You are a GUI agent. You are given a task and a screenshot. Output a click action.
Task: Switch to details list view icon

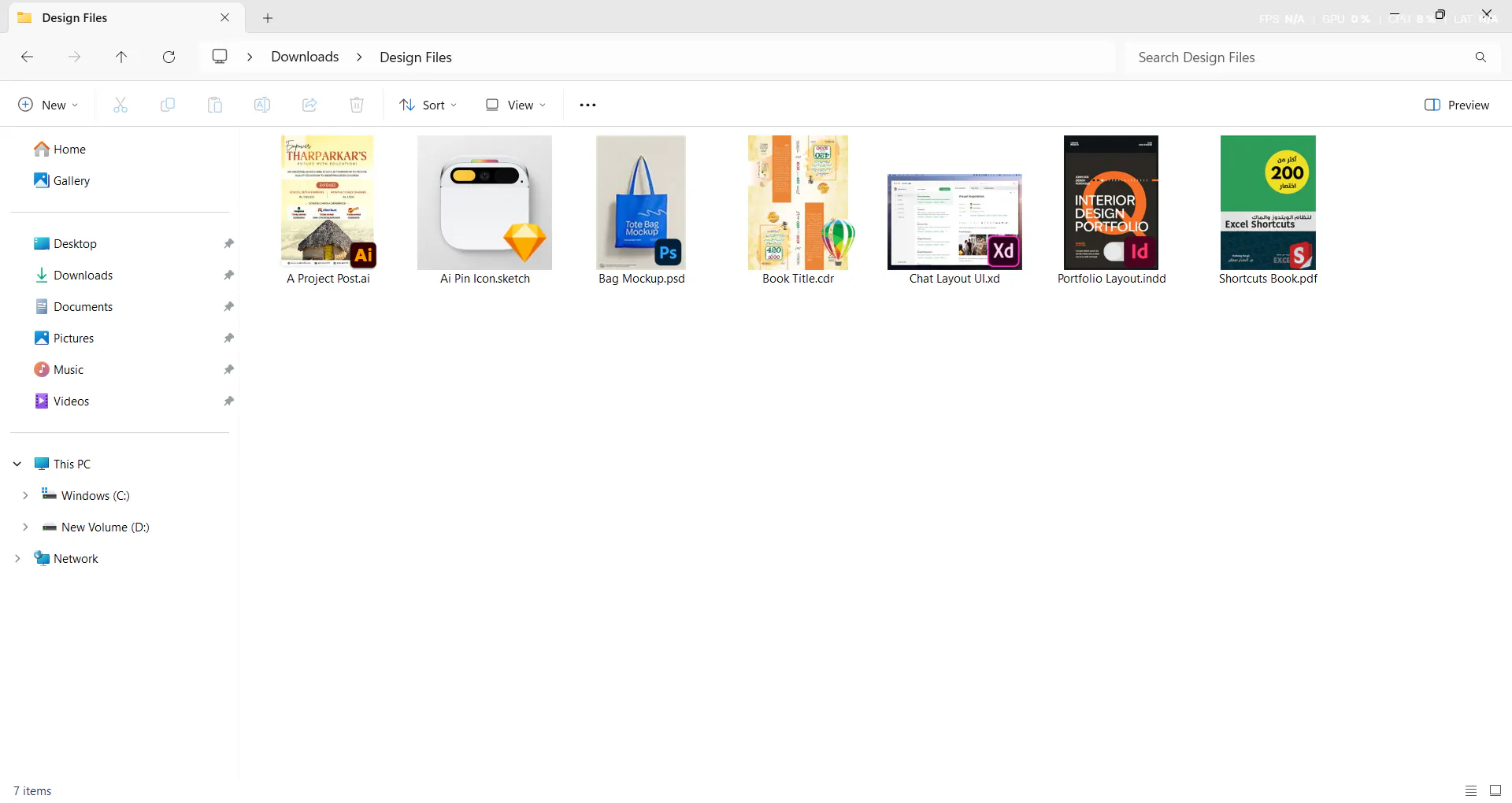click(x=1471, y=790)
